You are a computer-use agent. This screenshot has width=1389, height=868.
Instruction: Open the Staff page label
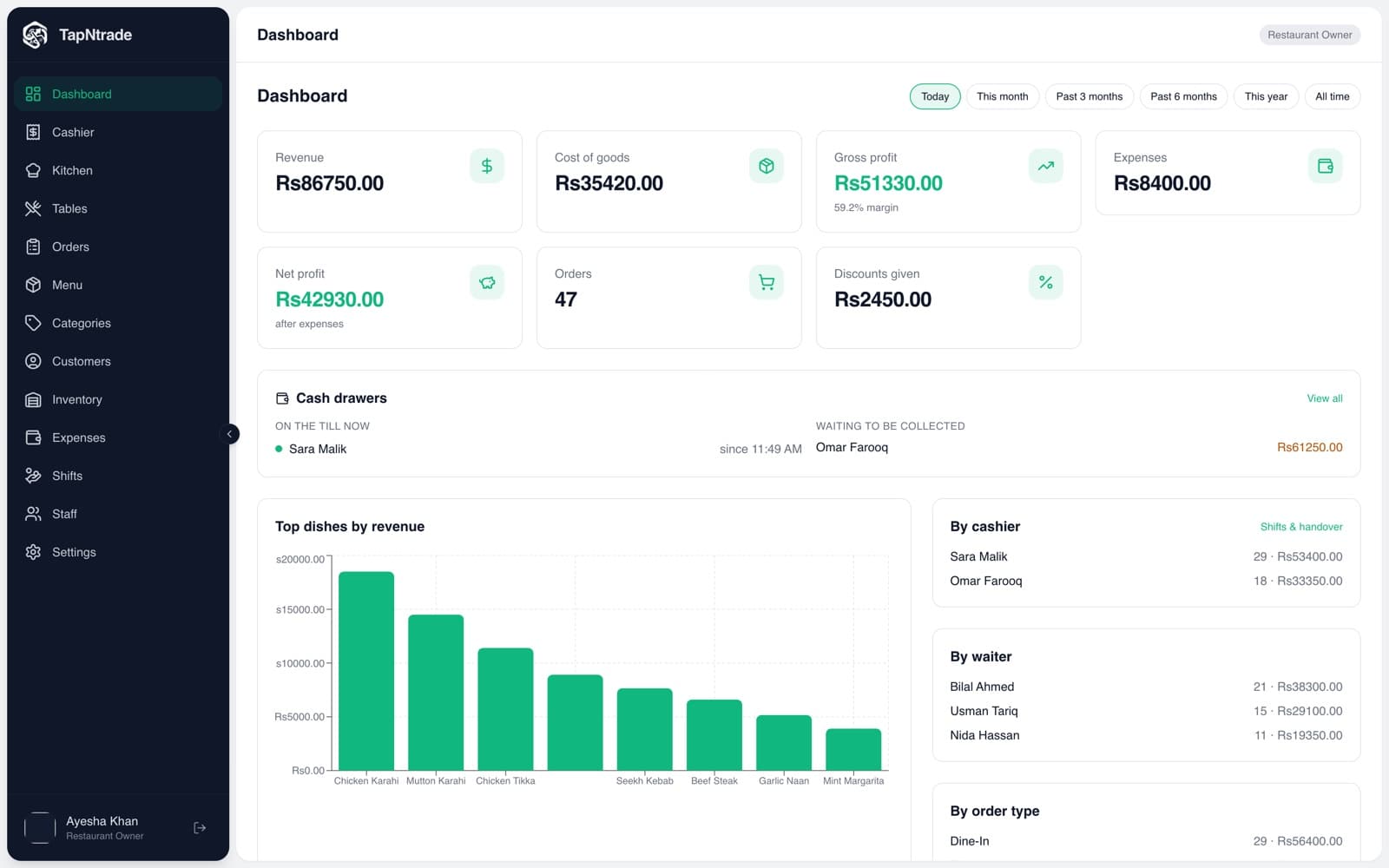pos(64,514)
